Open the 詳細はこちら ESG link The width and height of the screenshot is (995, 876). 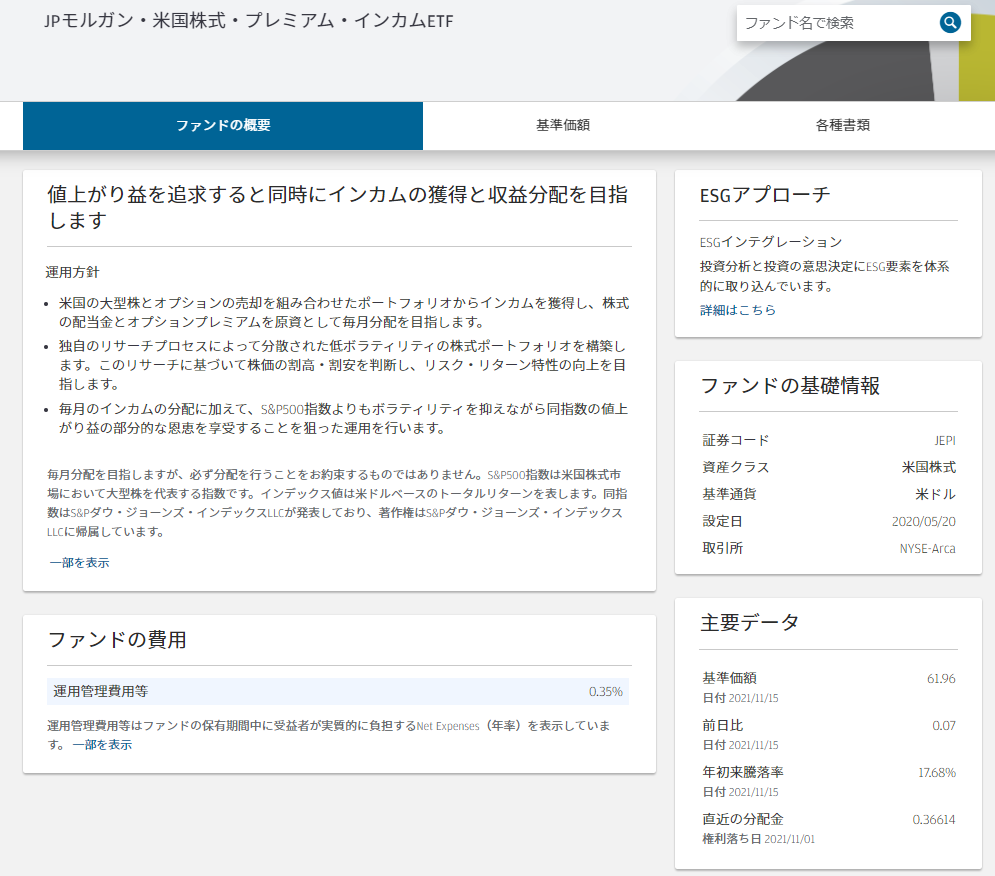pyautogui.click(x=737, y=310)
